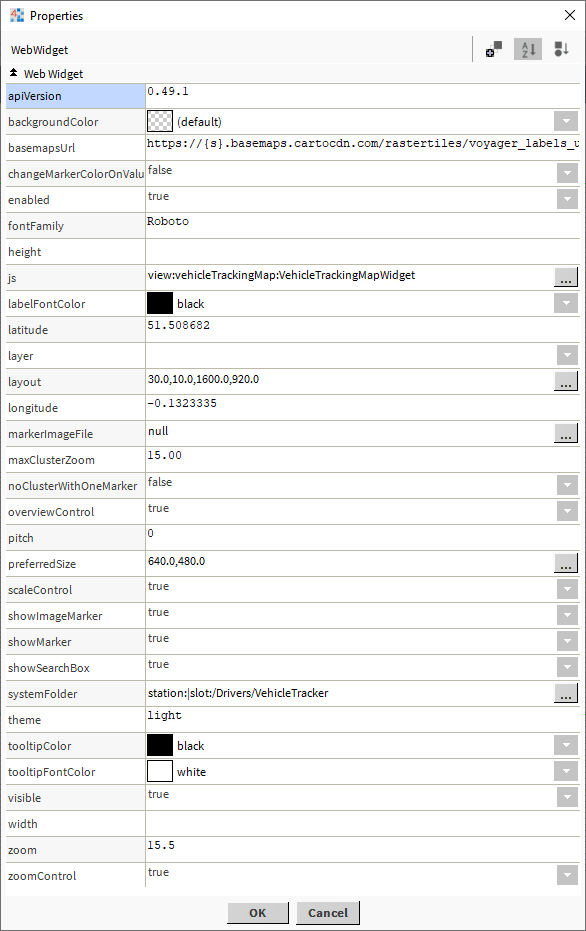The width and height of the screenshot is (586, 931).
Task: Click the black labelFontColor swatch
Action: point(157,303)
